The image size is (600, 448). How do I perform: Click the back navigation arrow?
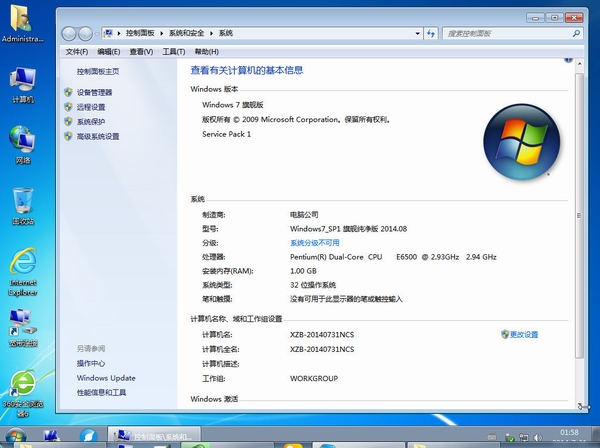69,34
